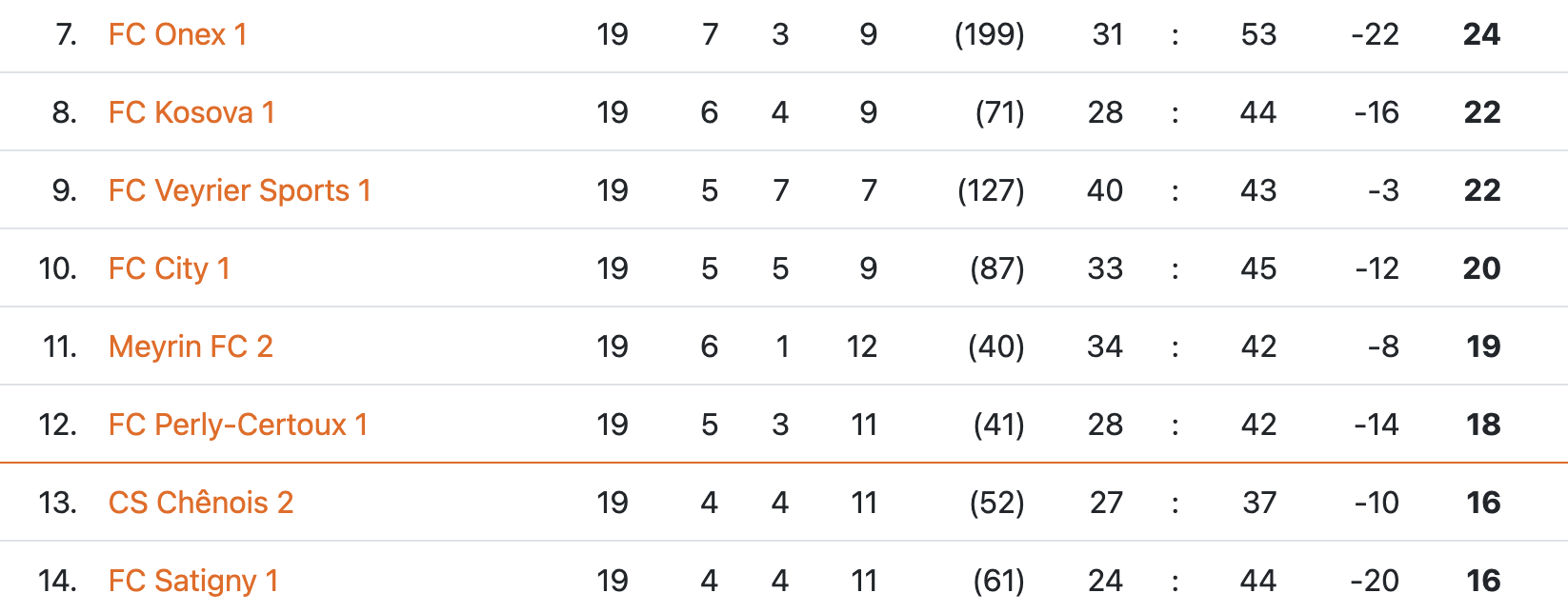Viewport: 1568px width, 613px height.
Task: Select FC Veyrier Sports 1 link
Action: pyautogui.click(x=239, y=191)
